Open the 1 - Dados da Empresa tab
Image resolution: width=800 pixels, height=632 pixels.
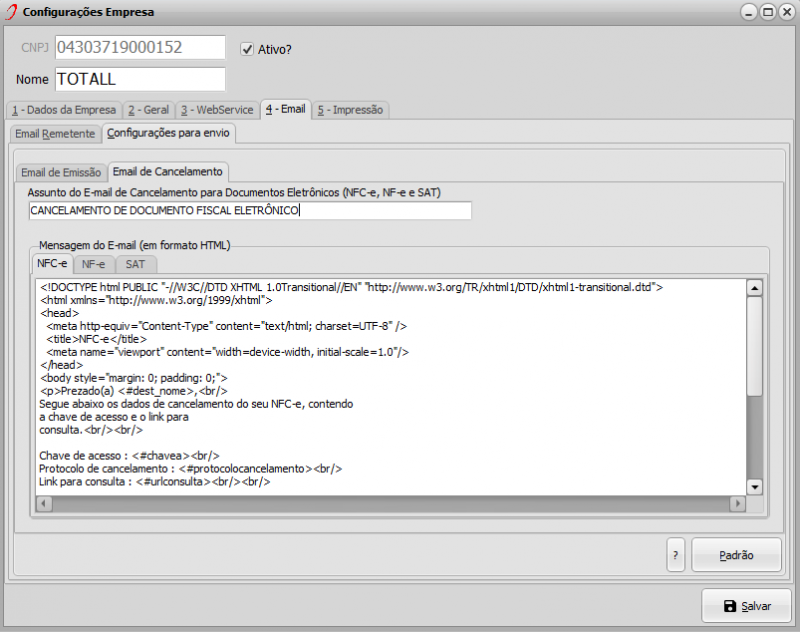pos(62,109)
